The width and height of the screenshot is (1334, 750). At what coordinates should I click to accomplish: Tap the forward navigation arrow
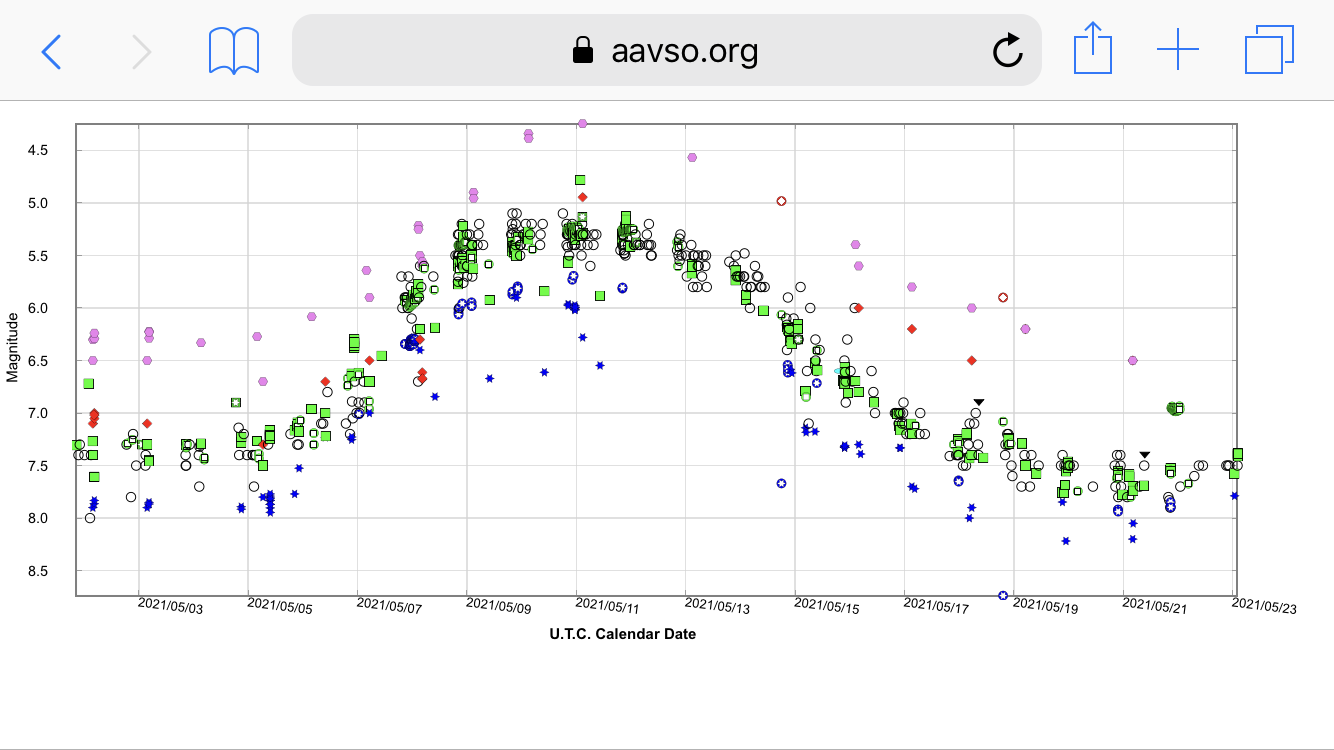pyautogui.click(x=142, y=50)
